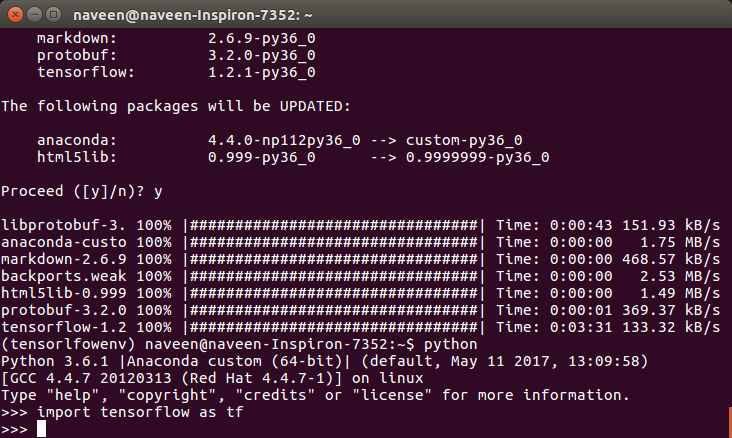Select the 'markdown:' package name

[x=77, y=38]
